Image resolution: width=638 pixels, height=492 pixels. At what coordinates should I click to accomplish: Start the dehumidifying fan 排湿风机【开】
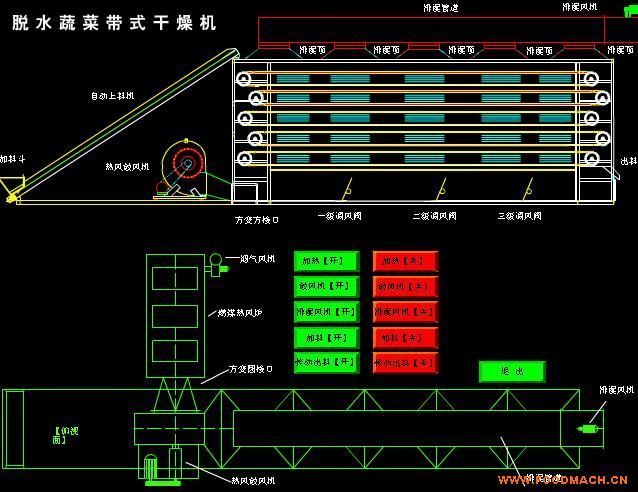(326, 311)
